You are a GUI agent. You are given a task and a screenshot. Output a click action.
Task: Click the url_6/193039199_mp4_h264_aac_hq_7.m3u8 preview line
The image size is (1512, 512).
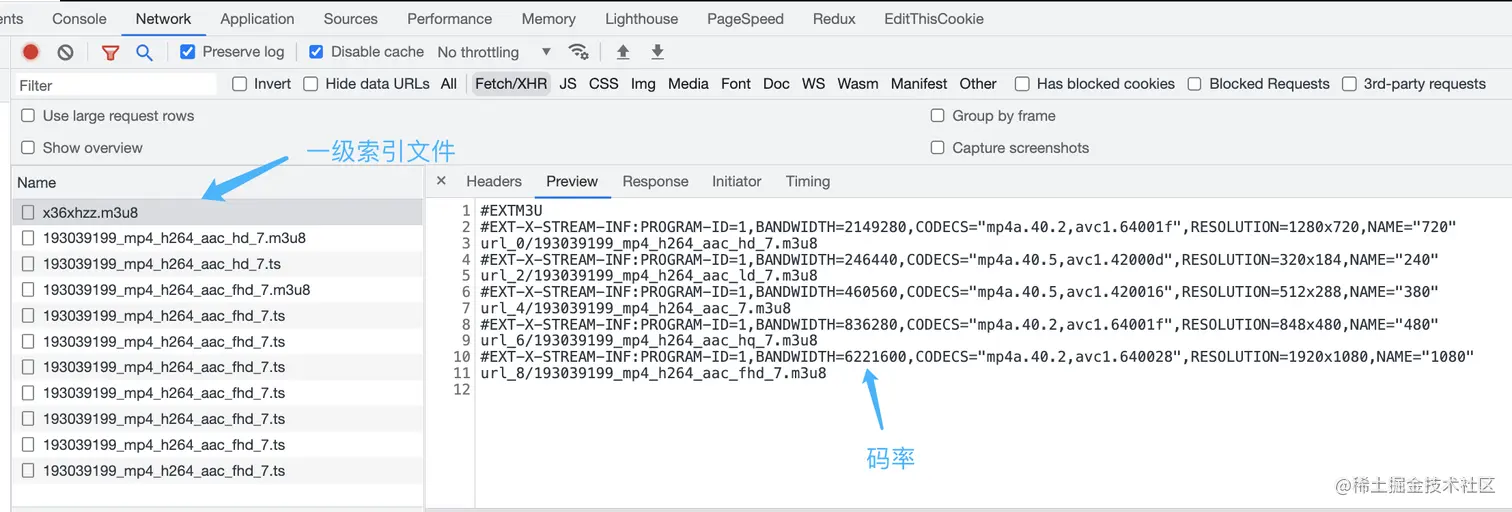click(x=649, y=340)
